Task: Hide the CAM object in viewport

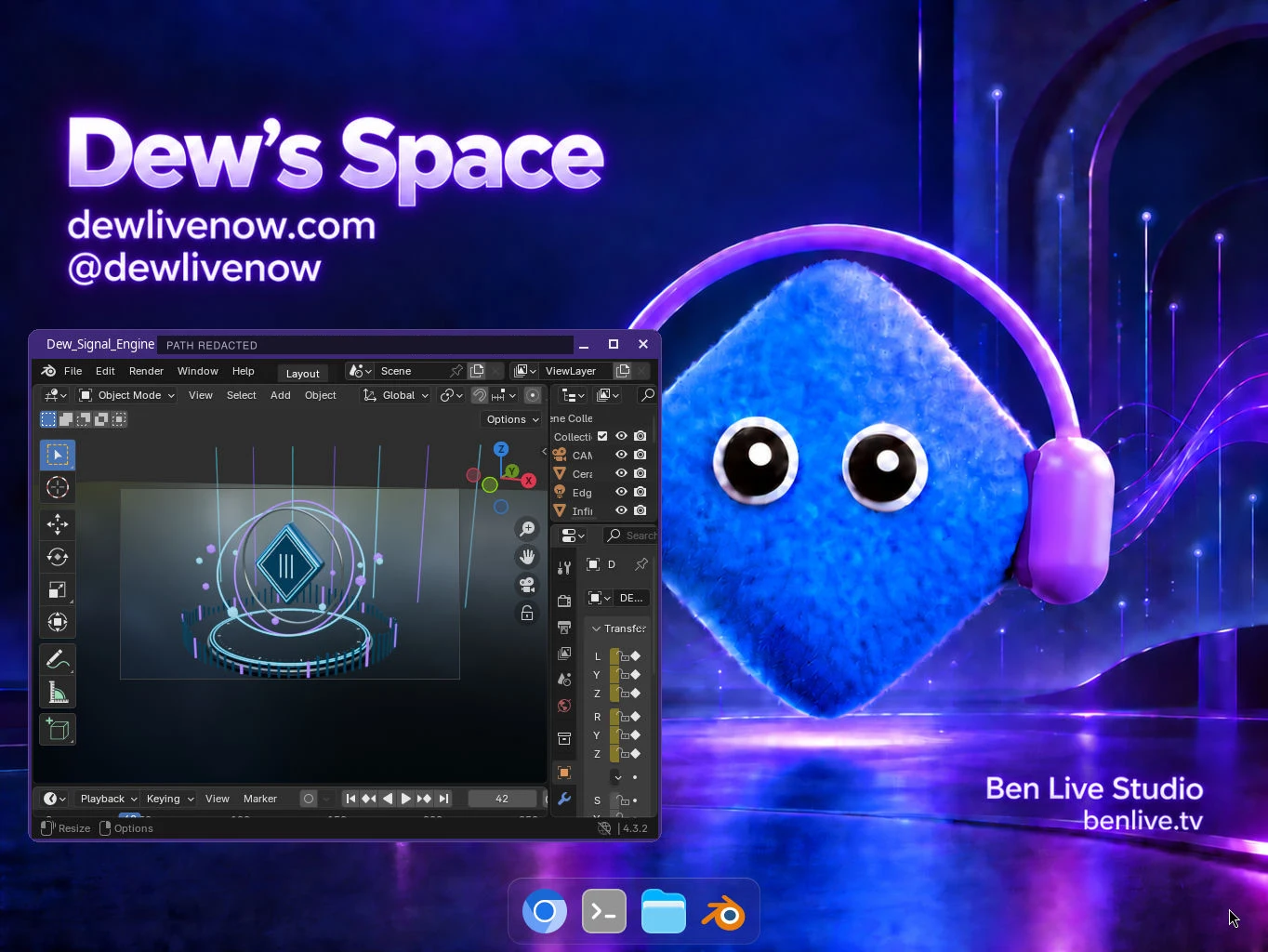Action: tap(621, 455)
